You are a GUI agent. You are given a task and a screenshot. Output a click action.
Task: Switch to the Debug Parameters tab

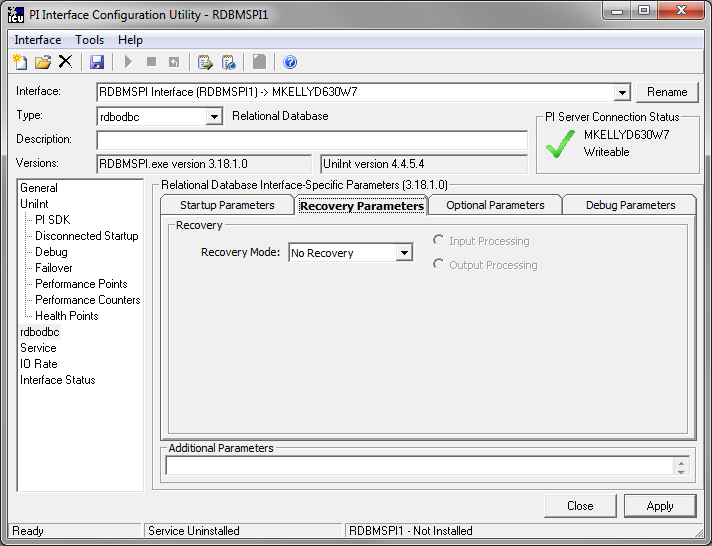[x=630, y=205]
